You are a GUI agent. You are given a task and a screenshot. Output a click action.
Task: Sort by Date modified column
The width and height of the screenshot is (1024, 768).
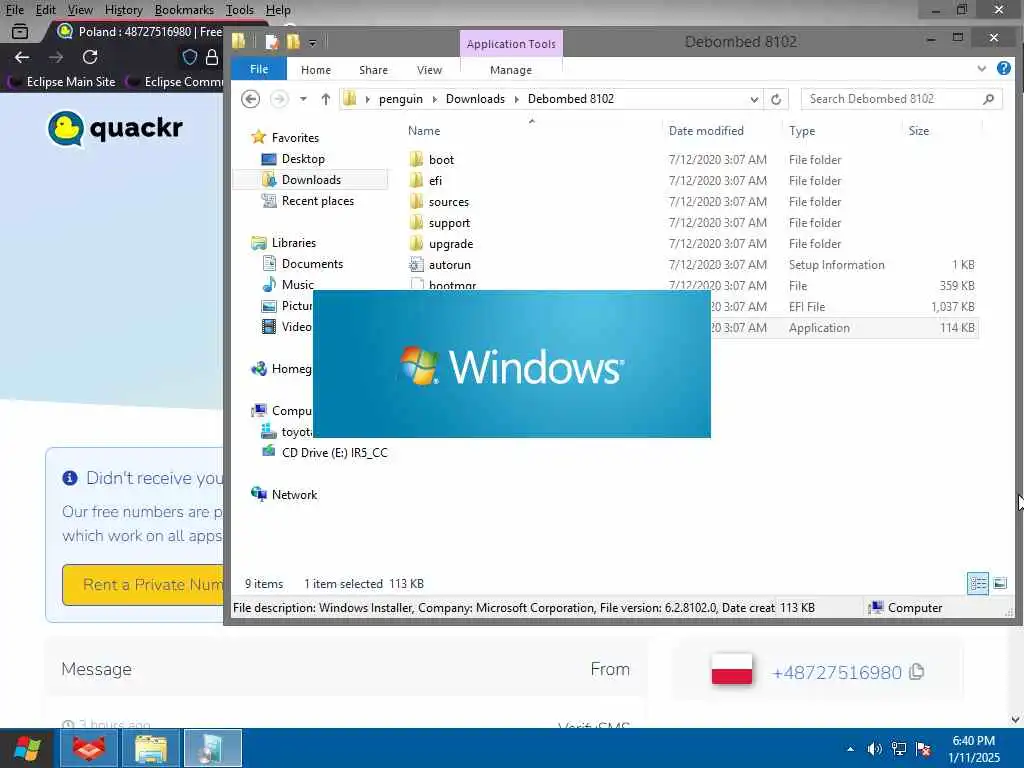[706, 131]
